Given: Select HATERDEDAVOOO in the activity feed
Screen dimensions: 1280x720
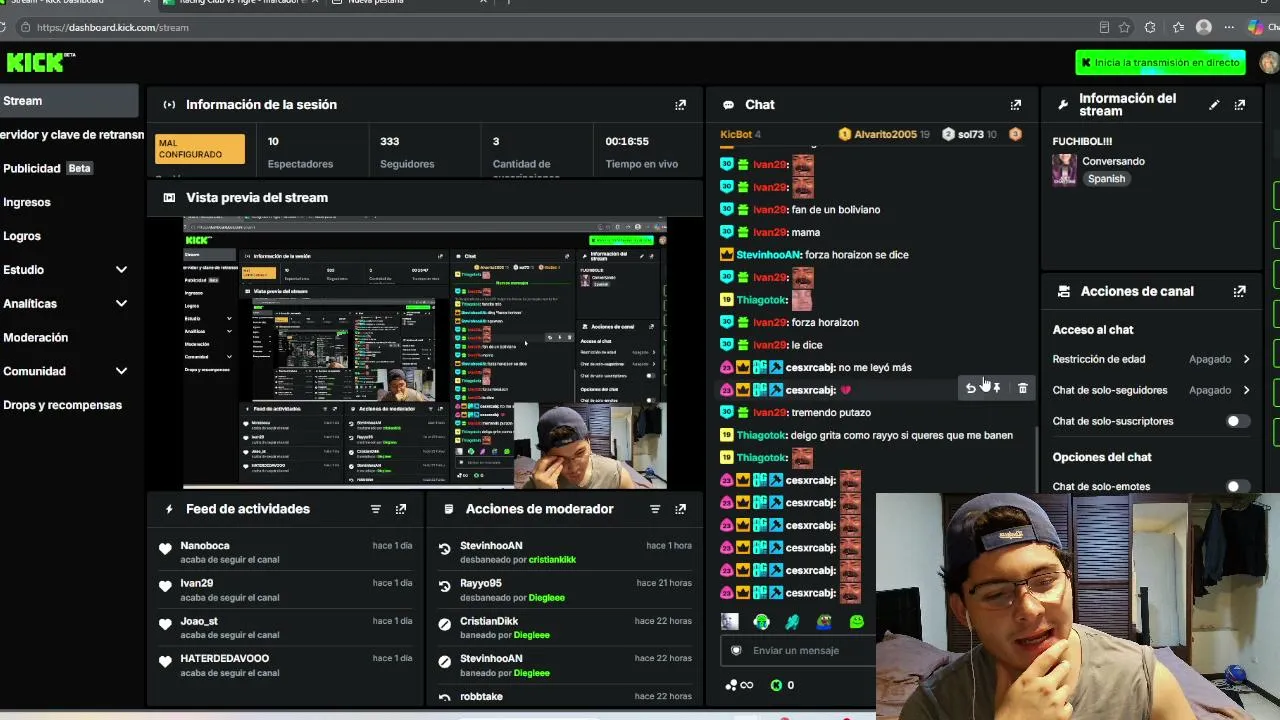Looking at the screenshot, I should point(225,659).
